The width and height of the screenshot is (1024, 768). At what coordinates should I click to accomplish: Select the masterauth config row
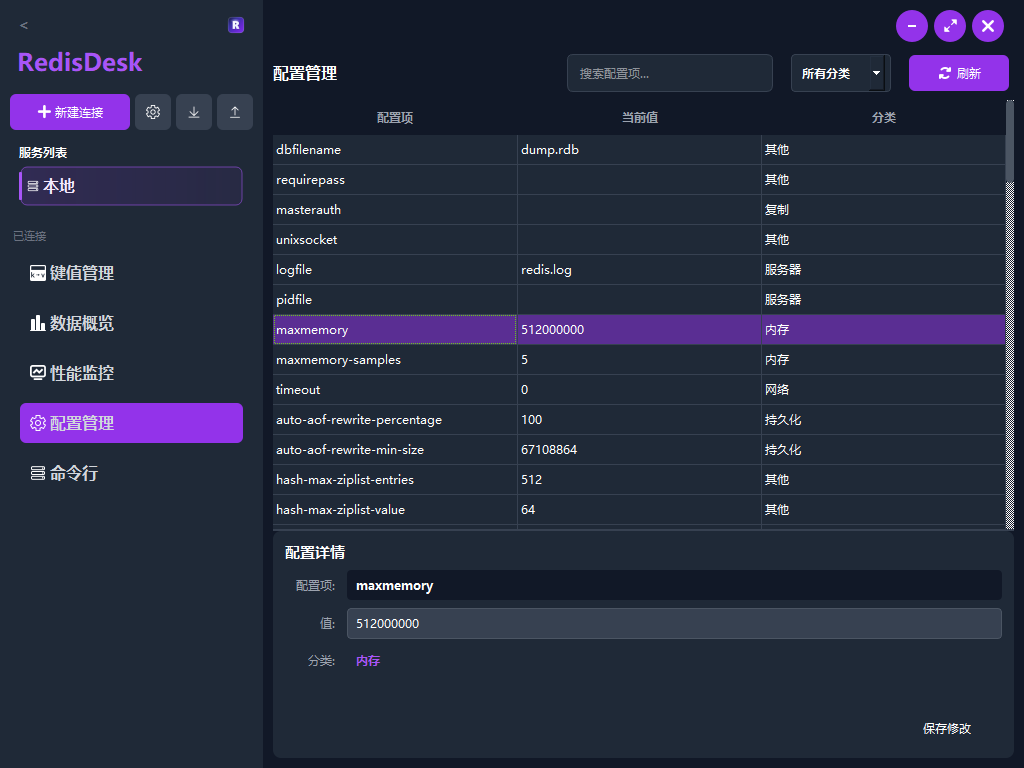[639, 210]
